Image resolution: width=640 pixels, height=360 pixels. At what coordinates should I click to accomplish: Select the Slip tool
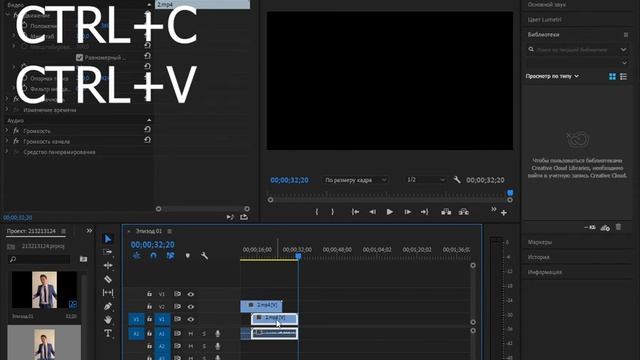point(108,293)
